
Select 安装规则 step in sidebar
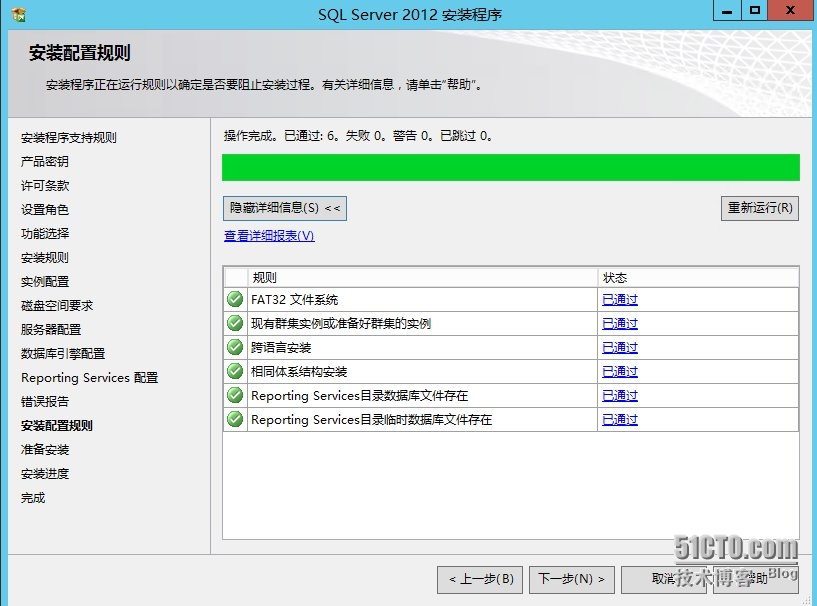point(45,257)
